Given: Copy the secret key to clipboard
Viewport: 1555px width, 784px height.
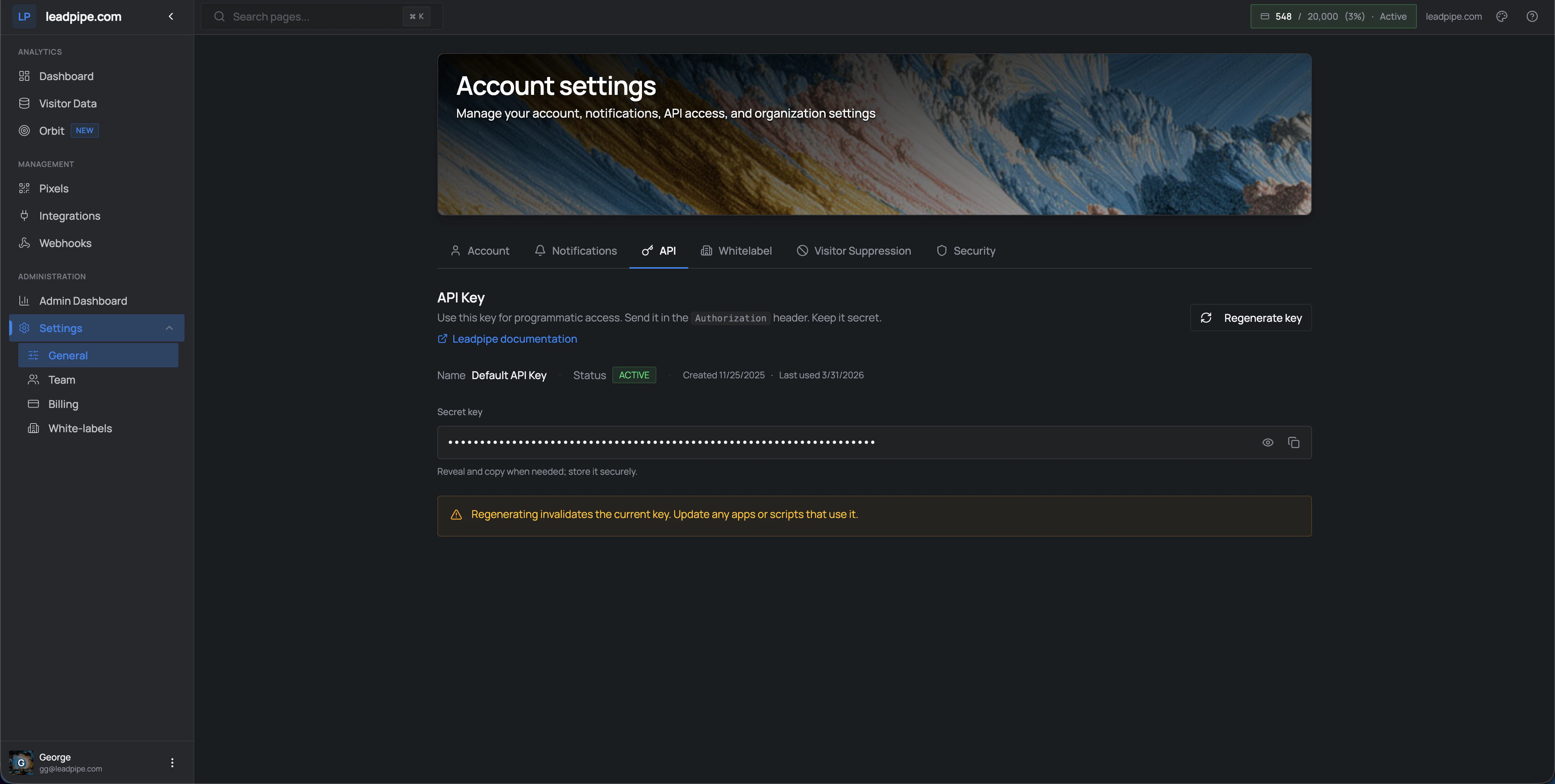Looking at the screenshot, I should click(1293, 442).
